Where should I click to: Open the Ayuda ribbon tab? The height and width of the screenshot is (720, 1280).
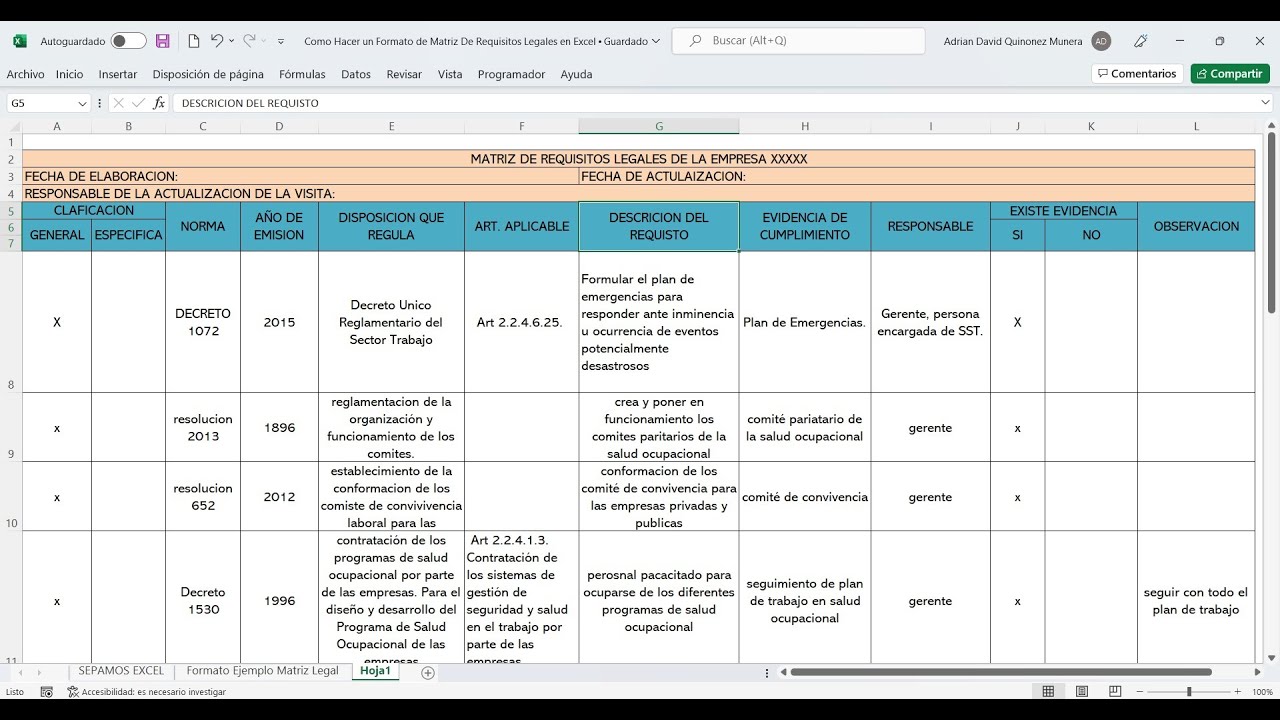click(576, 74)
